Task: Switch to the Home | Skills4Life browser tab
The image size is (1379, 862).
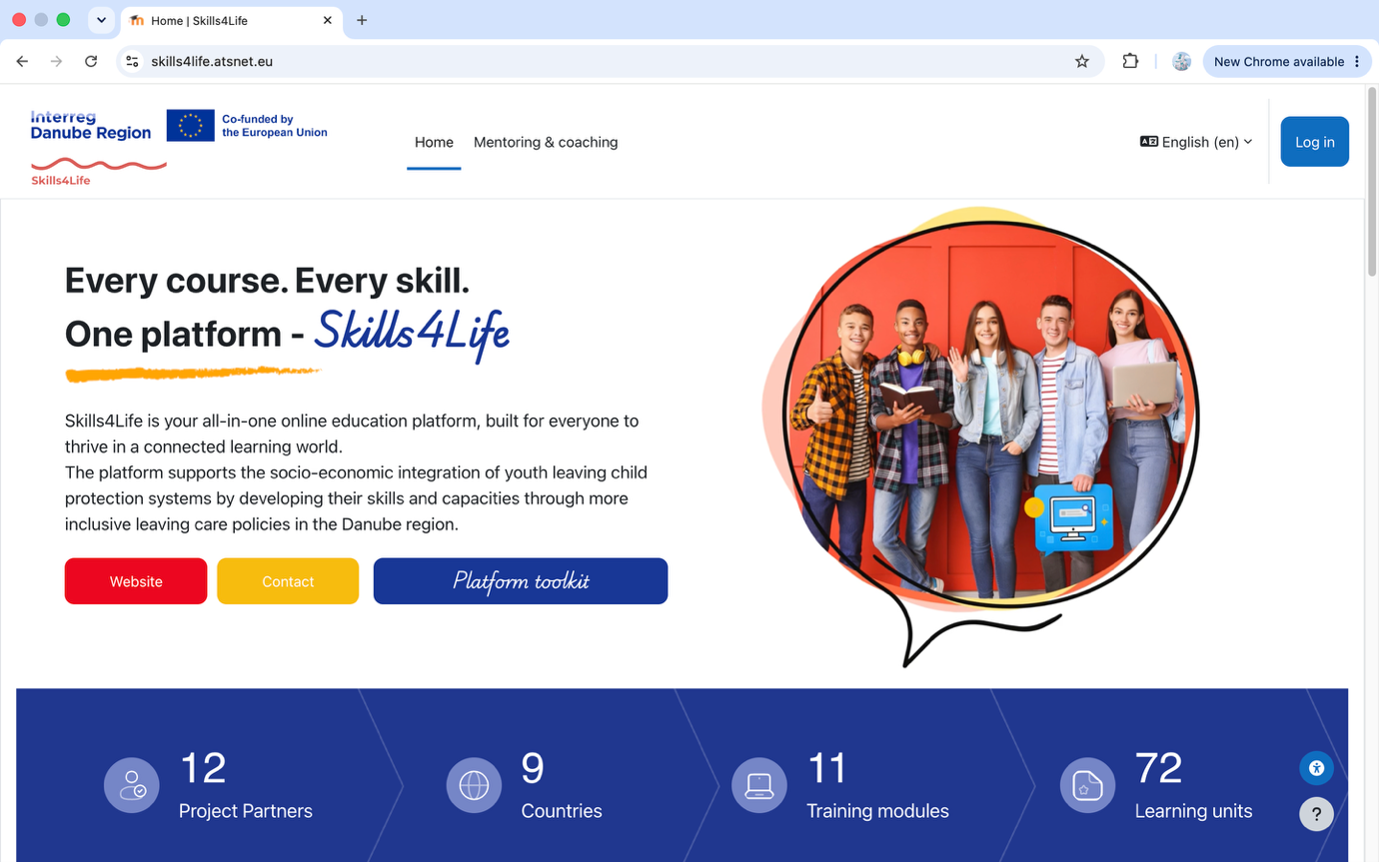Action: 231,20
